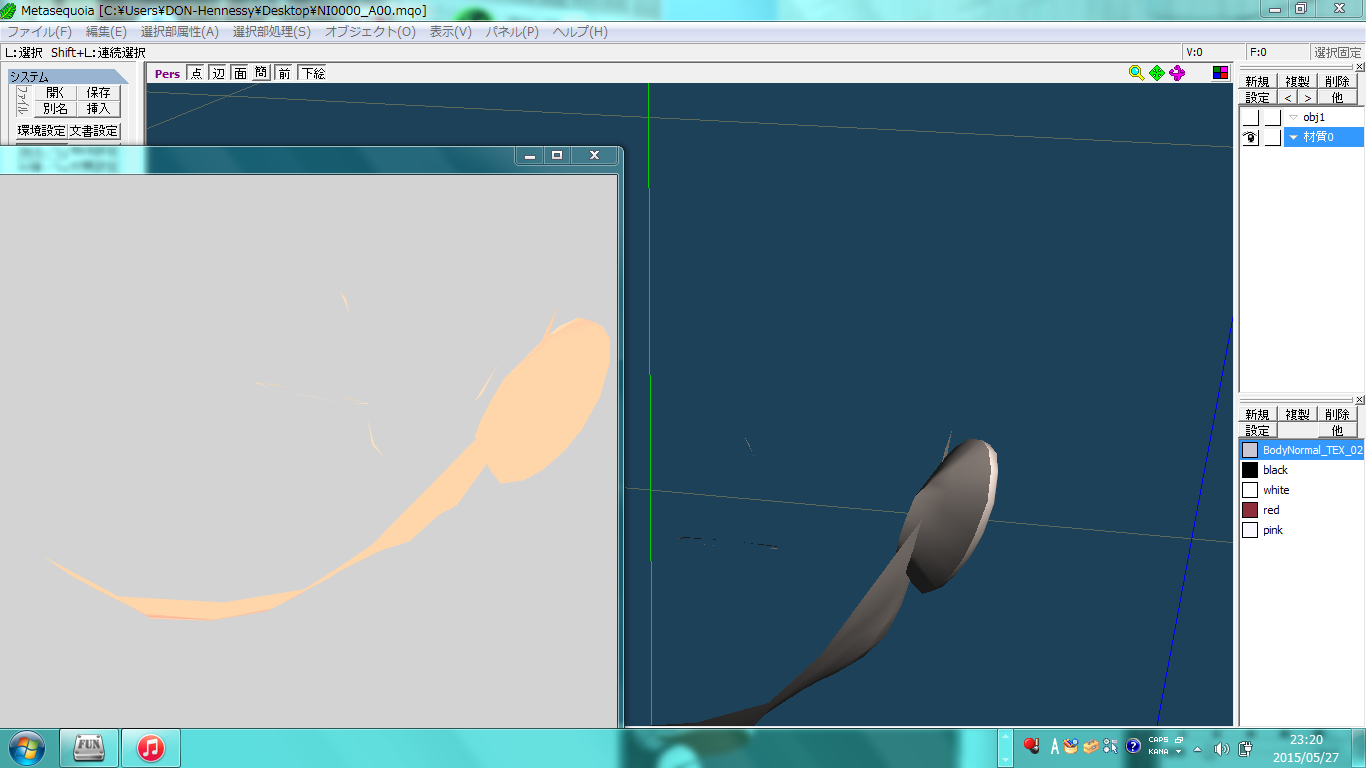
Task: Toggle the 面 (faces) display button
Action: tap(240, 73)
